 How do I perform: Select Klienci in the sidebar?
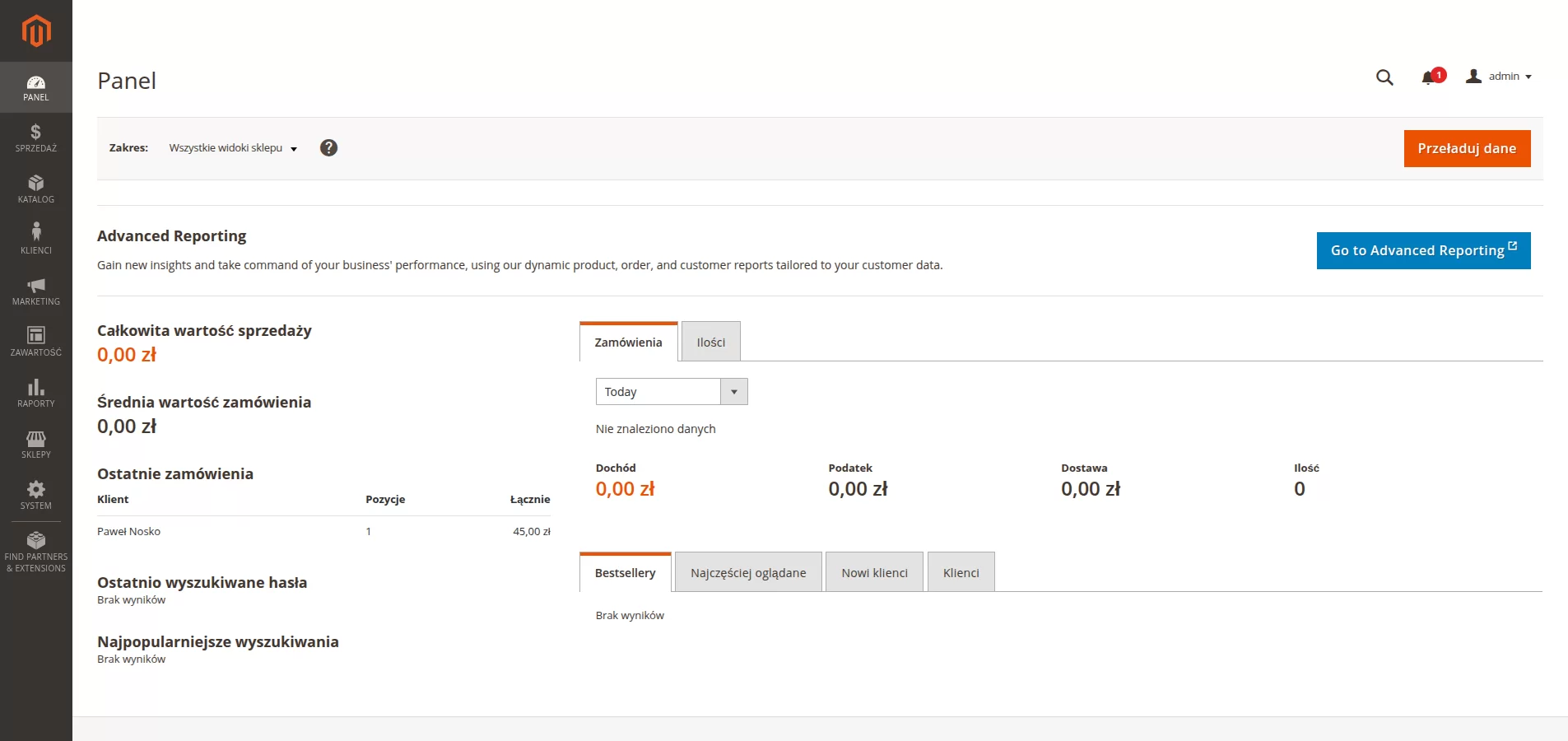(x=35, y=239)
